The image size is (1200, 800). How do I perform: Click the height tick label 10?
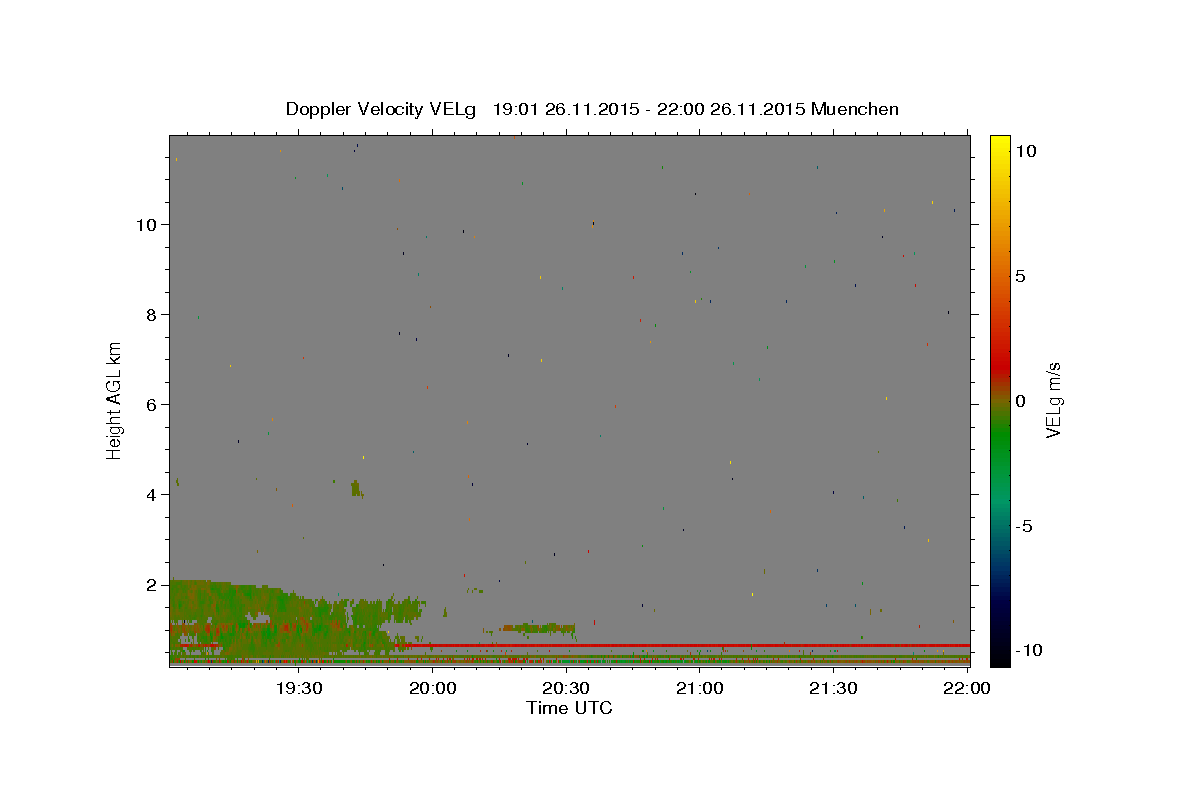[x=149, y=224]
